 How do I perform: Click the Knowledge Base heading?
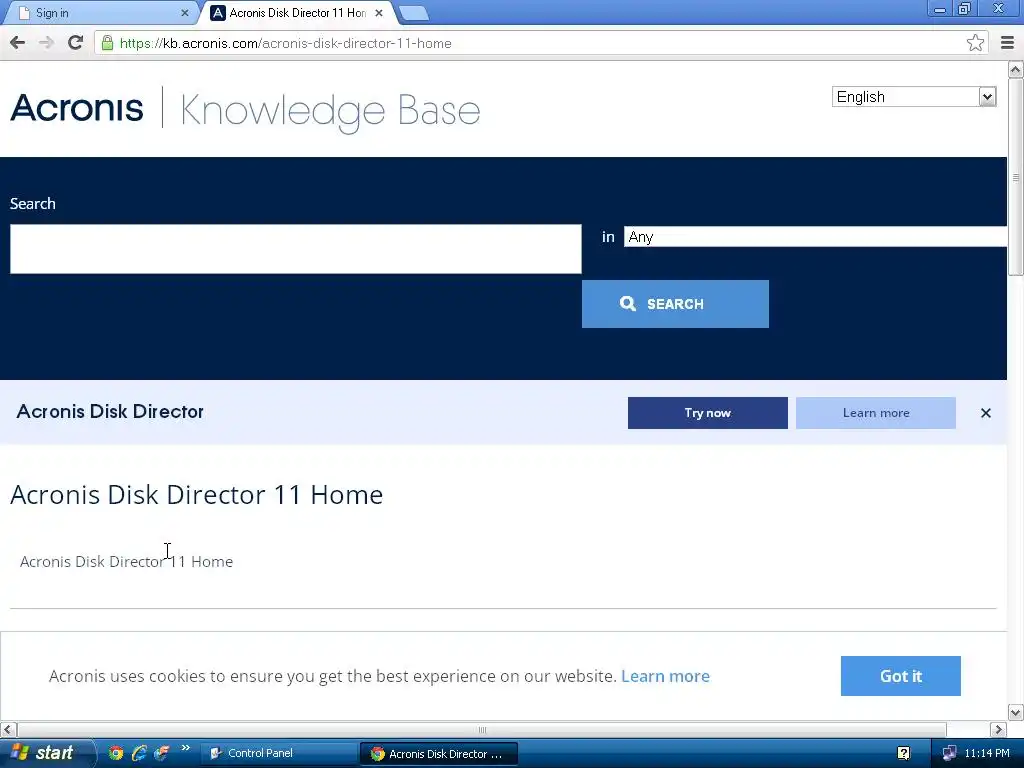click(330, 111)
